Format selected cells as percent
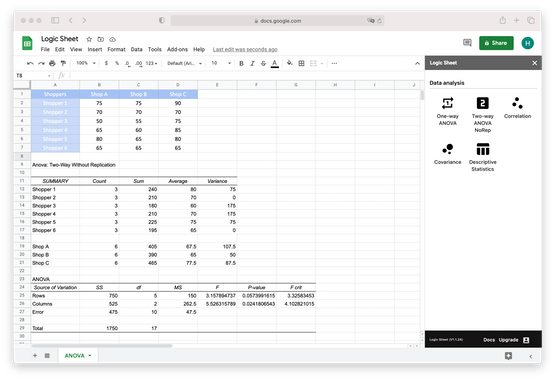 [117, 63]
